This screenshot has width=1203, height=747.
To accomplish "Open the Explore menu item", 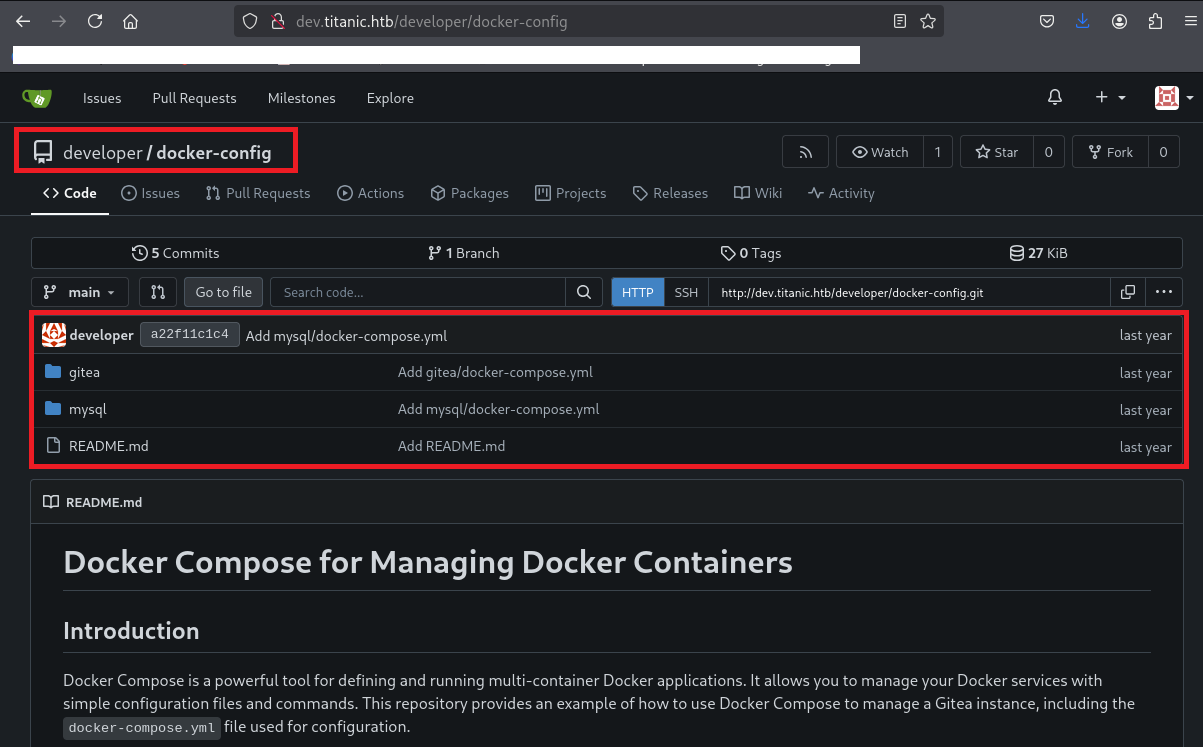I will click(x=390, y=98).
